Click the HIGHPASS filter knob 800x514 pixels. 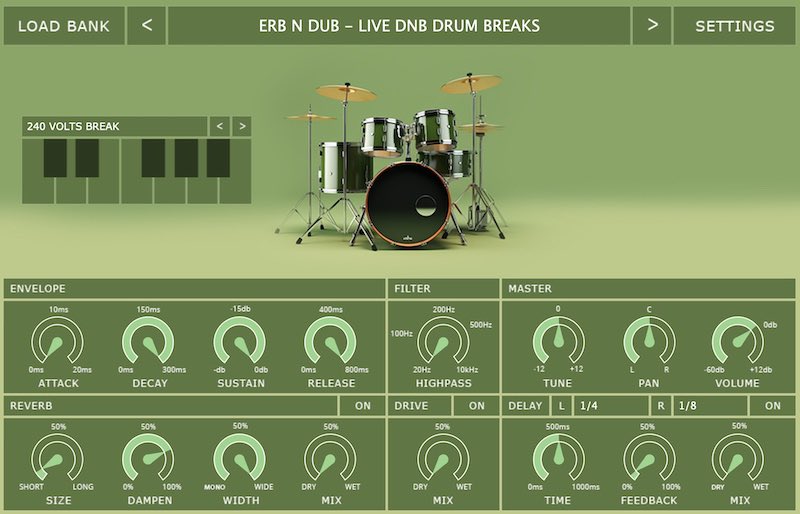pyautogui.click(x=443, y=341)
